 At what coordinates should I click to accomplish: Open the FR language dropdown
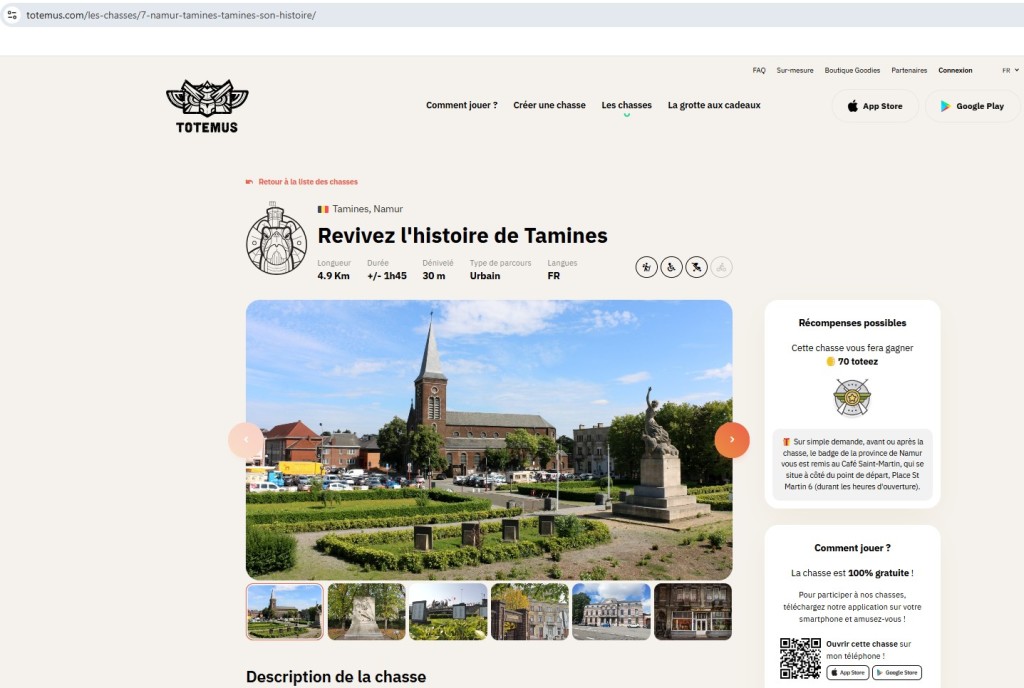pos(1010,70)
